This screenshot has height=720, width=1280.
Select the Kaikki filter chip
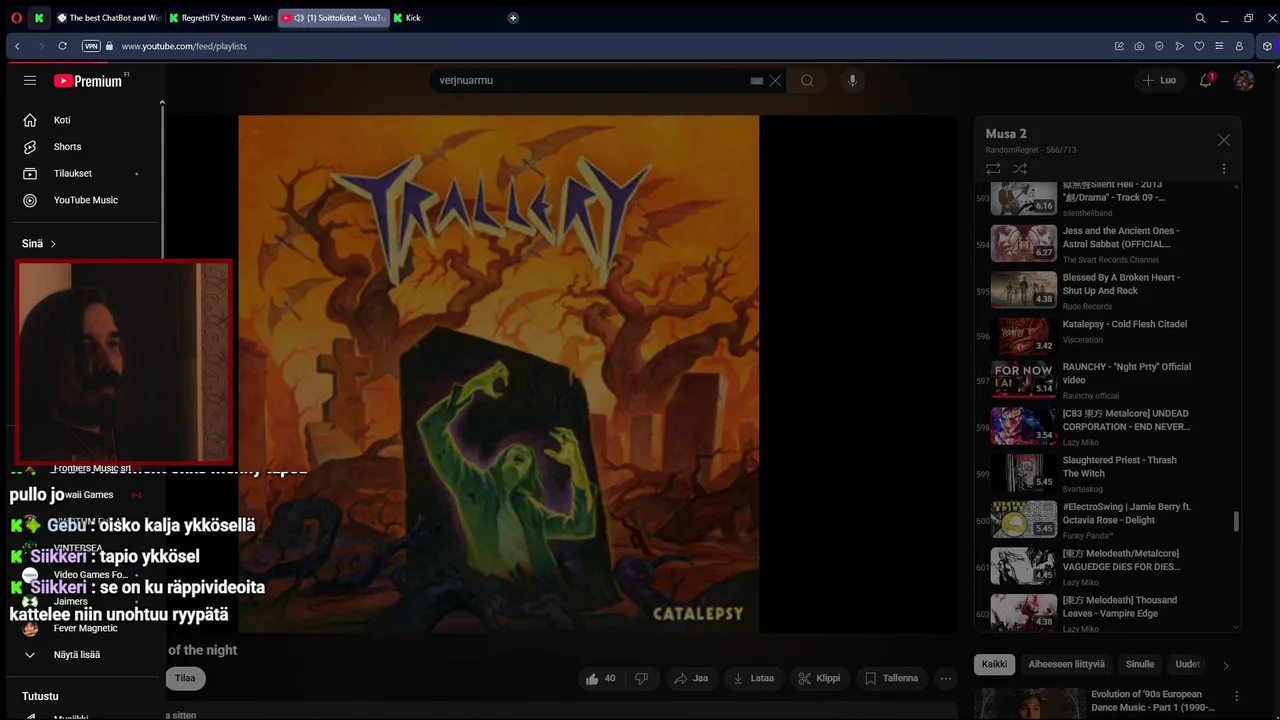(x=994, y=664)
